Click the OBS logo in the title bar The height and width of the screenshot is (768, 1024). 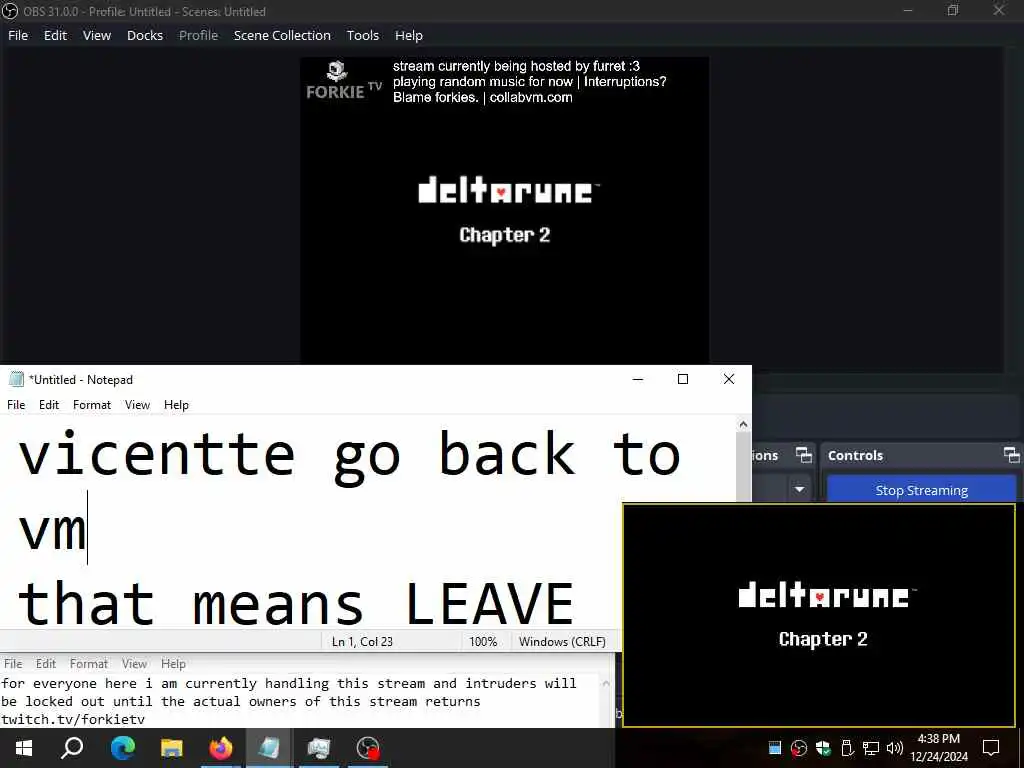(10, 10)
